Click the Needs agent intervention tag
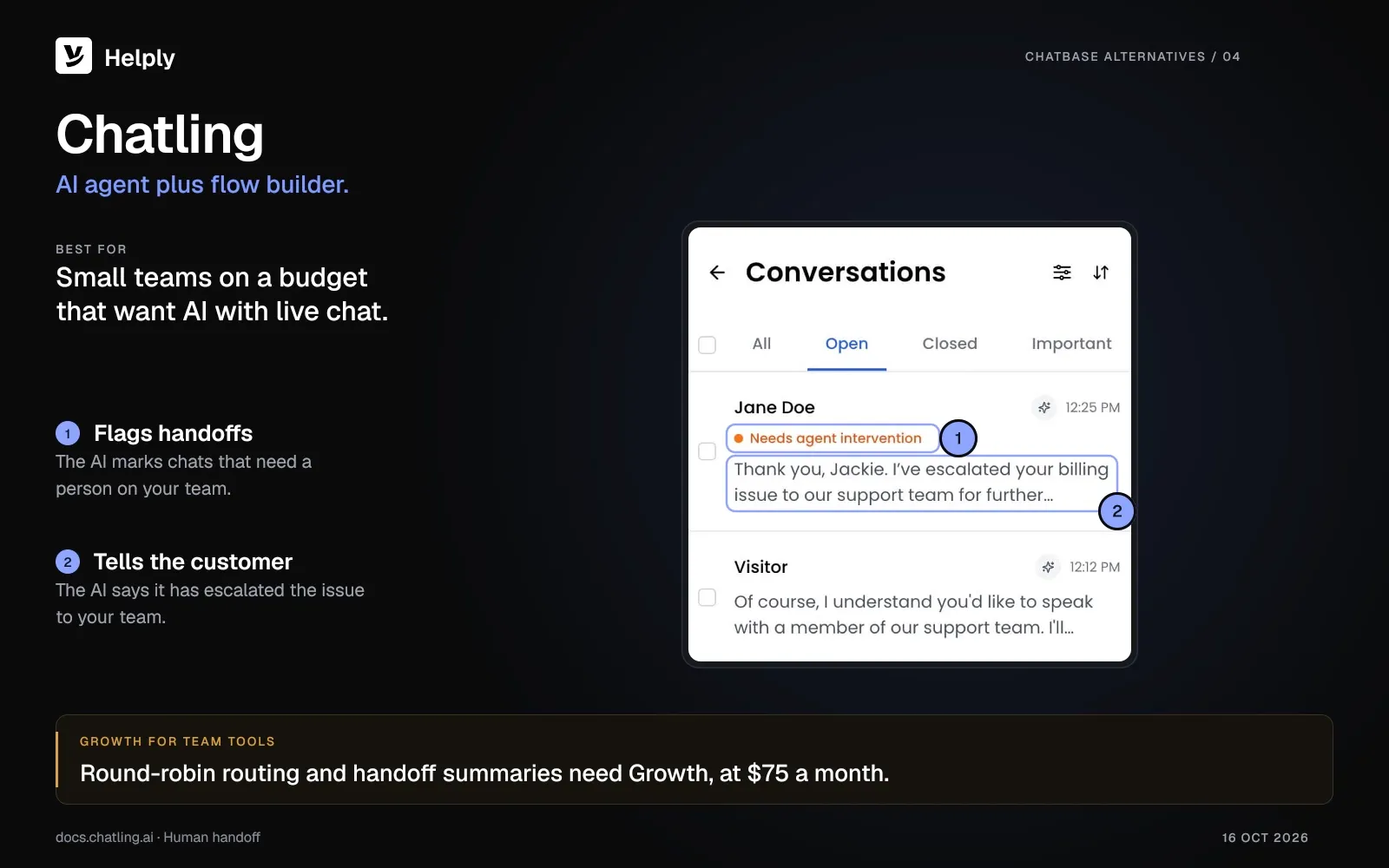This screenshot has height=868, width=1389. 833,438
